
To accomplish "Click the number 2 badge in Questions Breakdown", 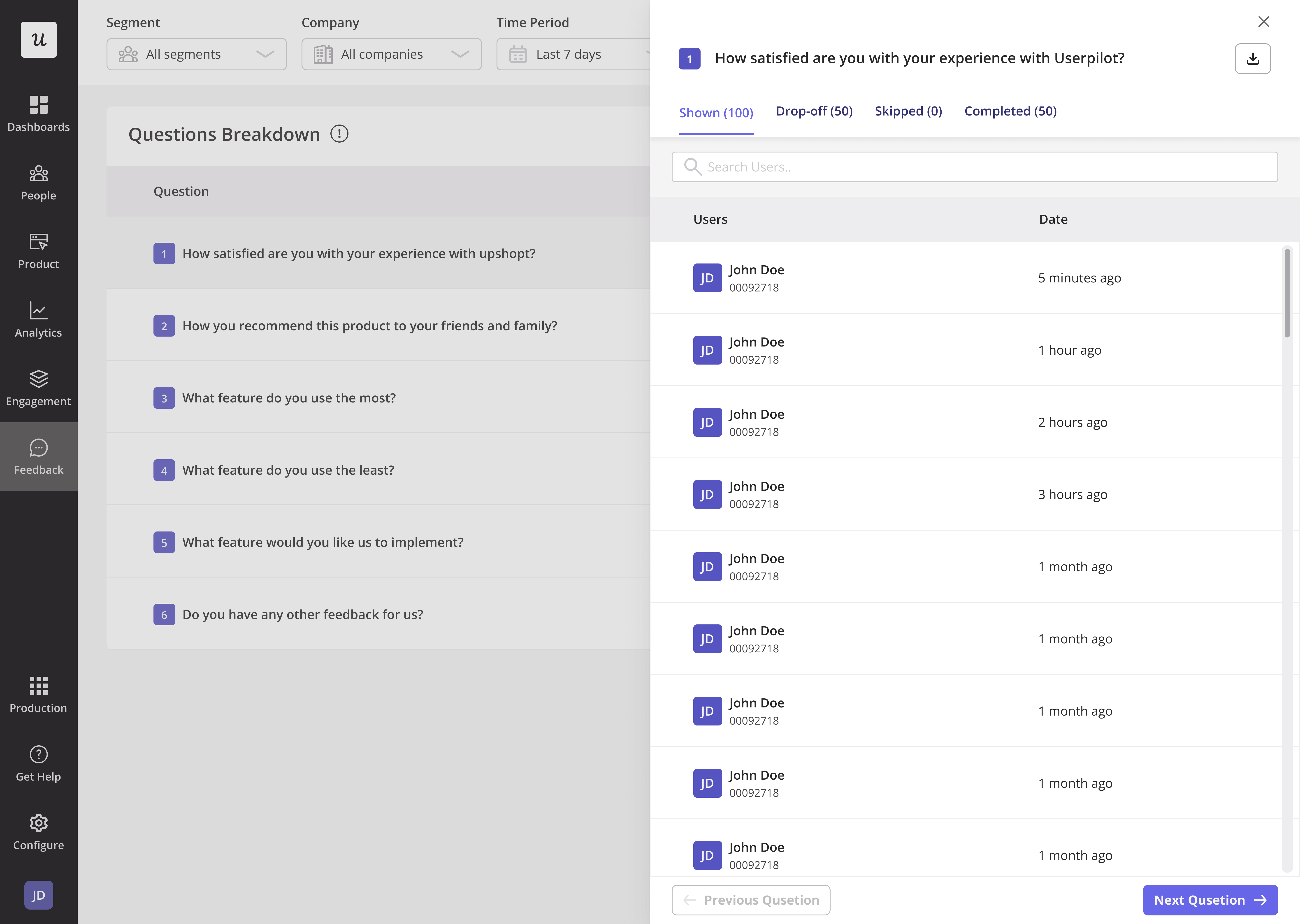I will coord(164,326).
